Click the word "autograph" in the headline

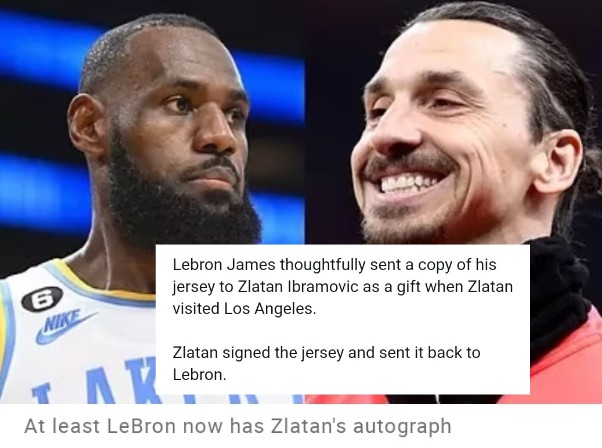(x=402, y=427)
